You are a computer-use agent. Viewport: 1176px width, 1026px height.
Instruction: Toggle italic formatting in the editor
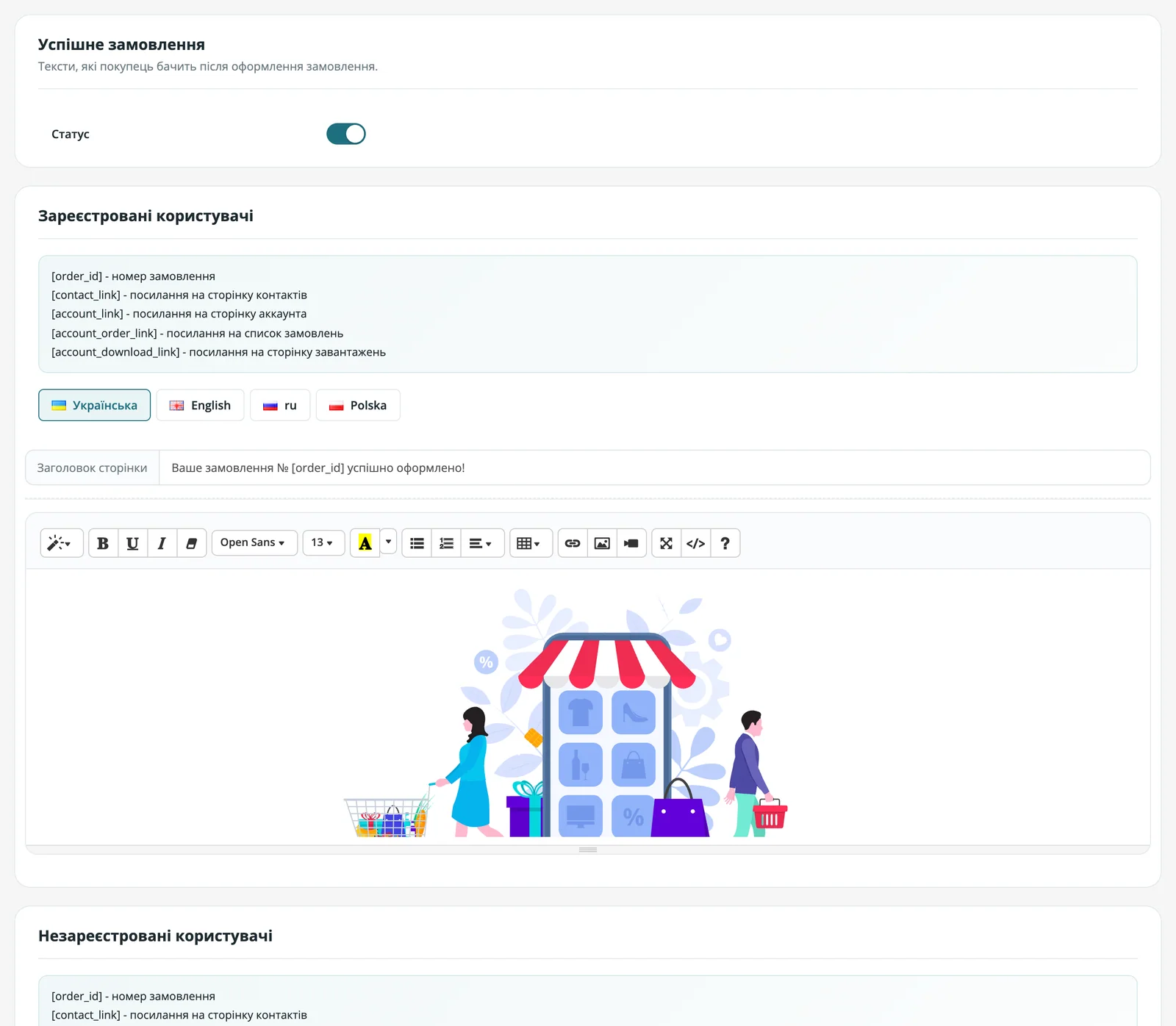[x=162, y=543]
